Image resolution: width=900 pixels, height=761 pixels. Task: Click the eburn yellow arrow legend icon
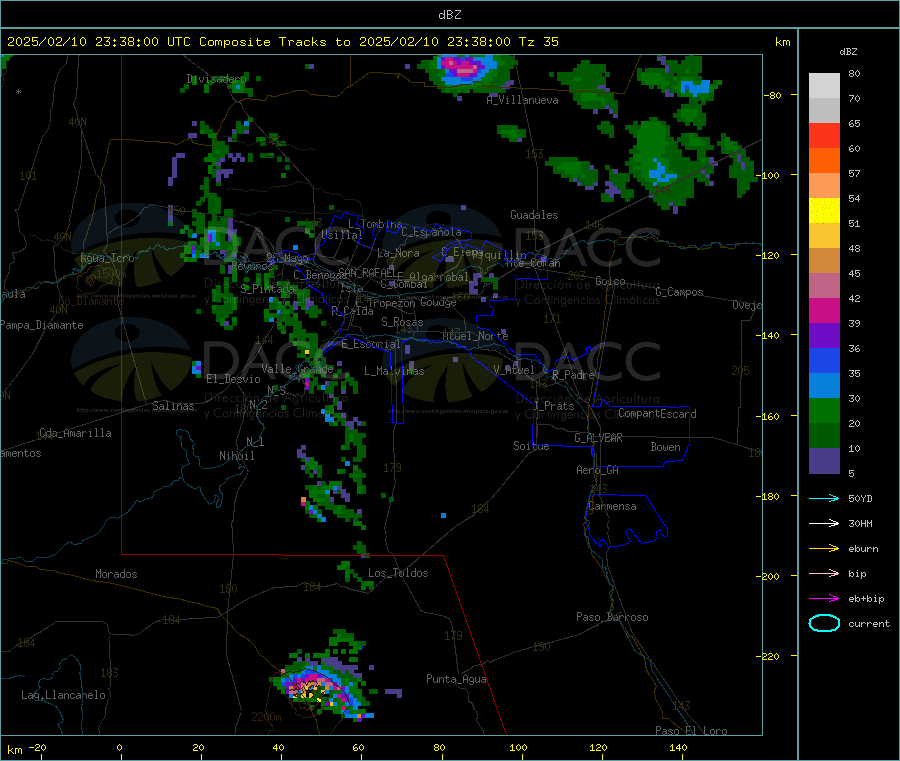[824, 549]
